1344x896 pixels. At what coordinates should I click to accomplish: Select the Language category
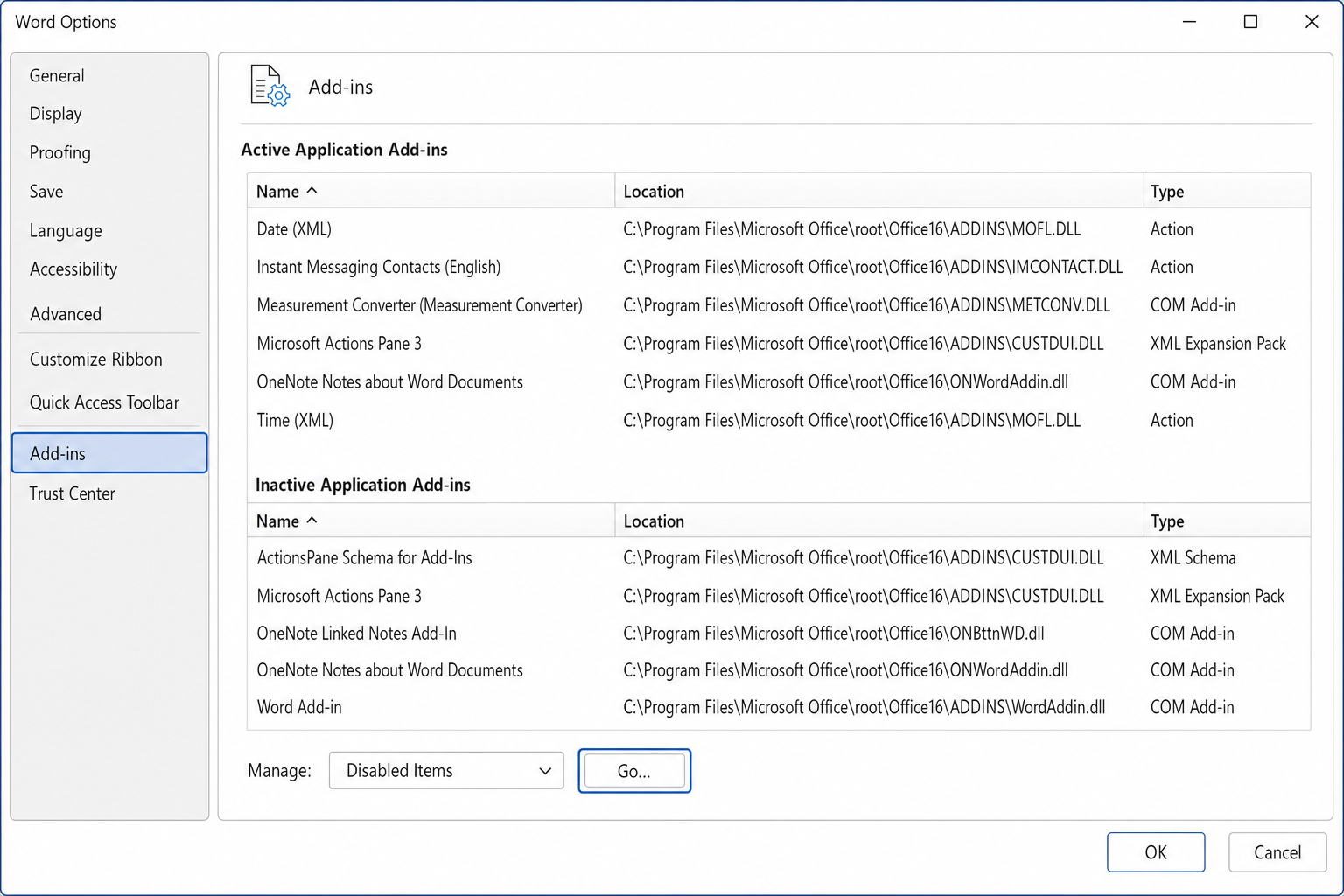66,231
